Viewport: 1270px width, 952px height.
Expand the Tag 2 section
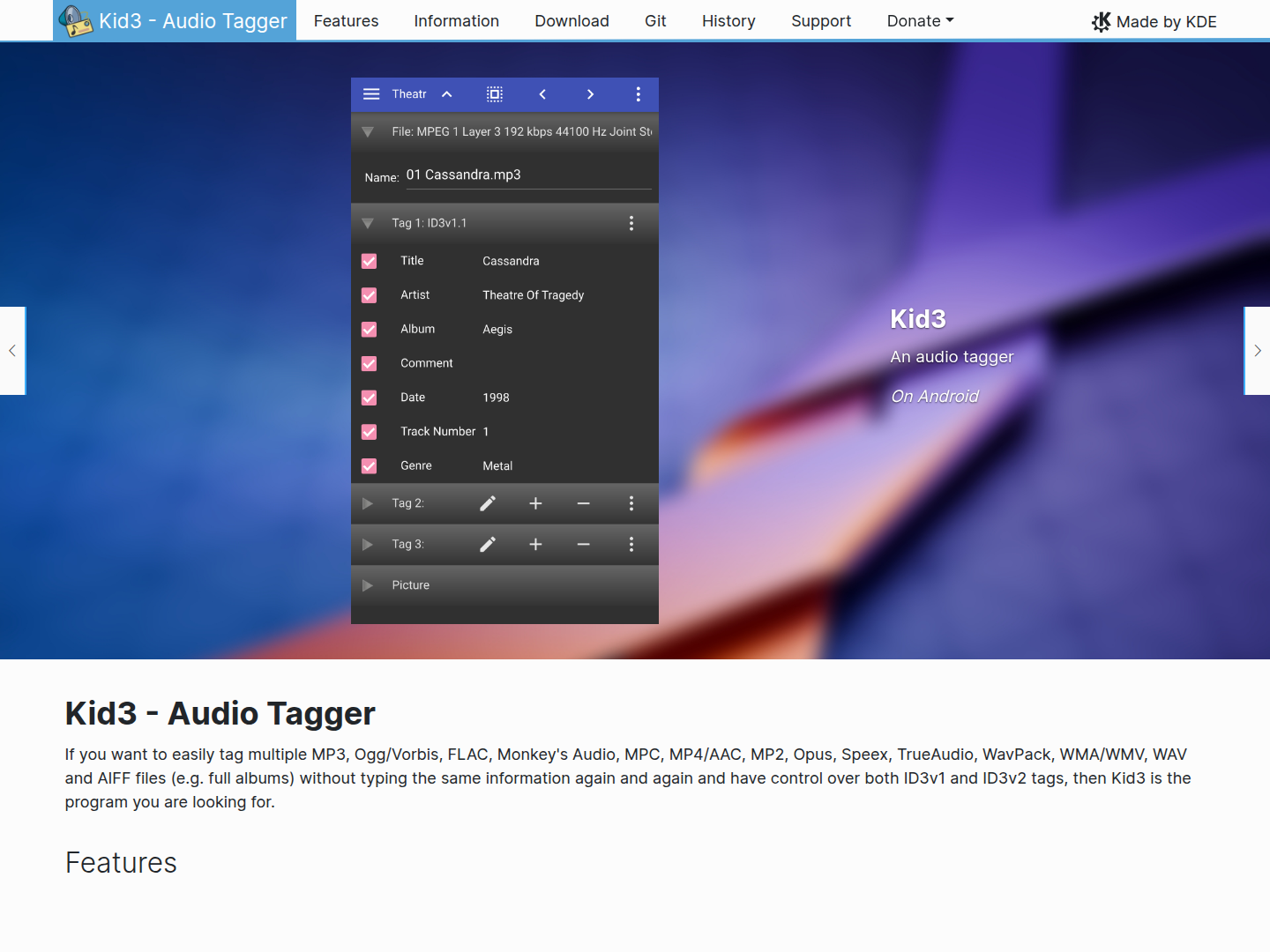(x=368, y=503)
